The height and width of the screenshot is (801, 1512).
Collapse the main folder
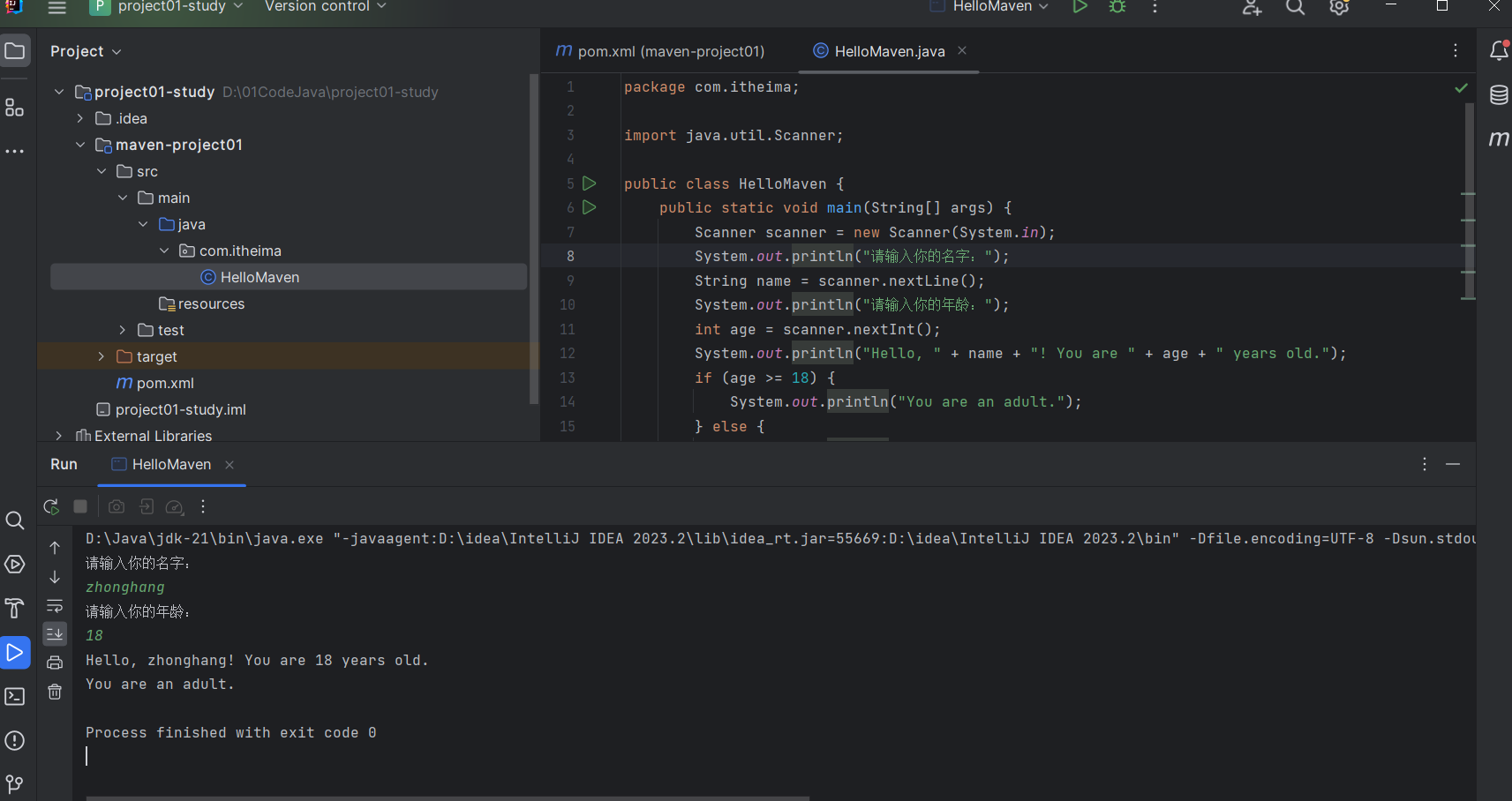[x=123, y=198]
